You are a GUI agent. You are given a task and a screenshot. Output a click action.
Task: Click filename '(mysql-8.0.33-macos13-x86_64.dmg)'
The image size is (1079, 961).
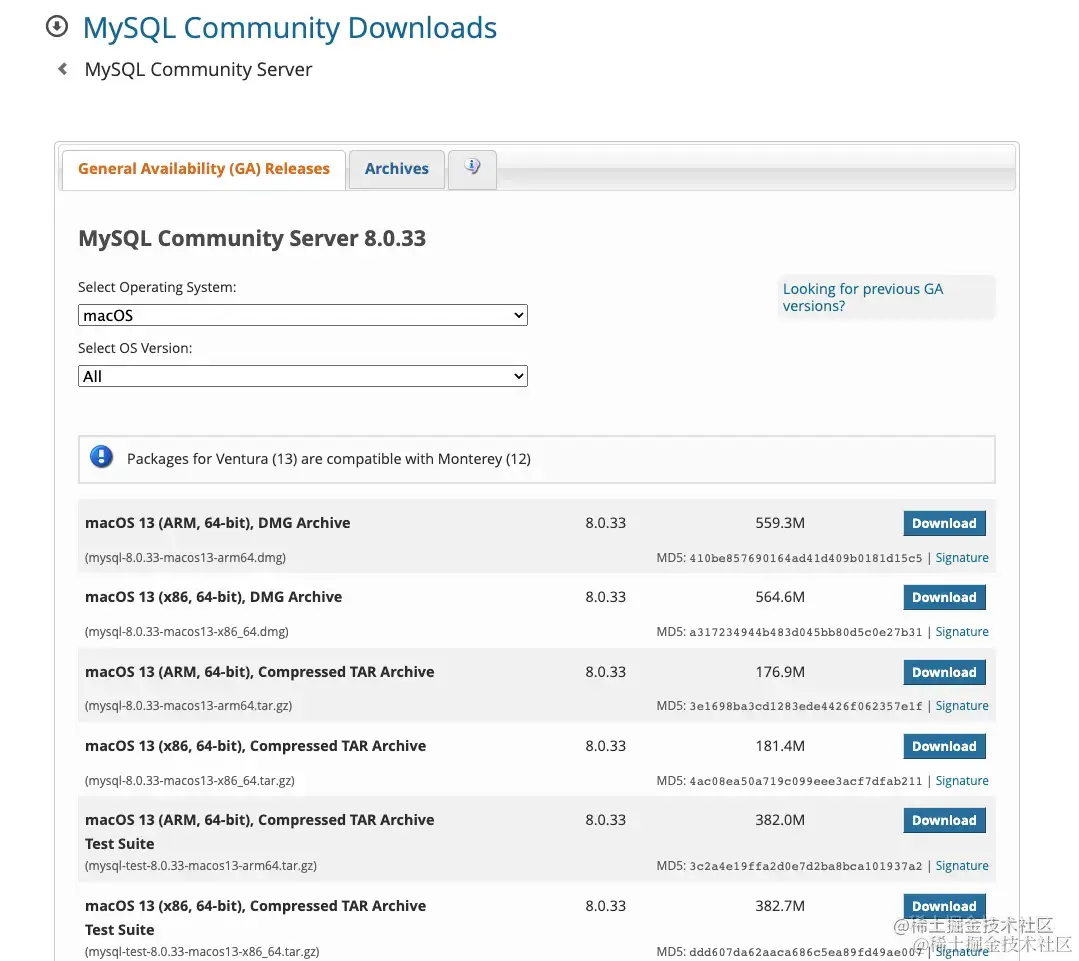pos(186,631)
